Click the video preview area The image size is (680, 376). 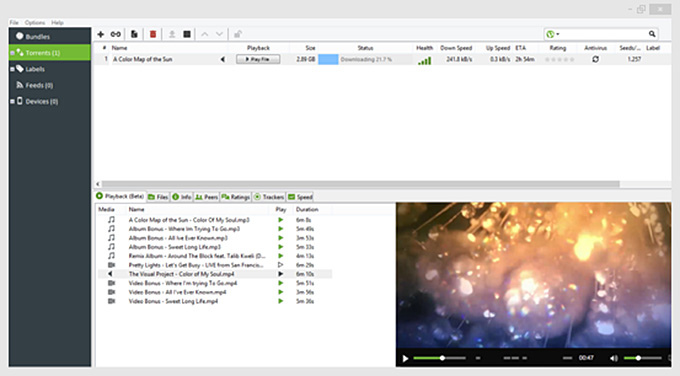click(x=533, y=275)
